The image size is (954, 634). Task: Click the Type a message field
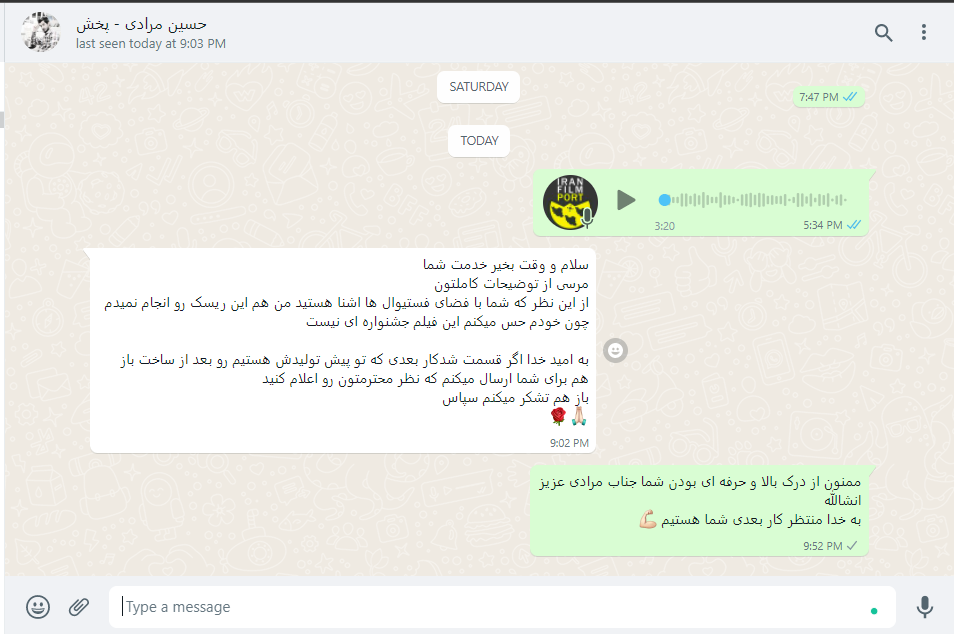[502, 607]
